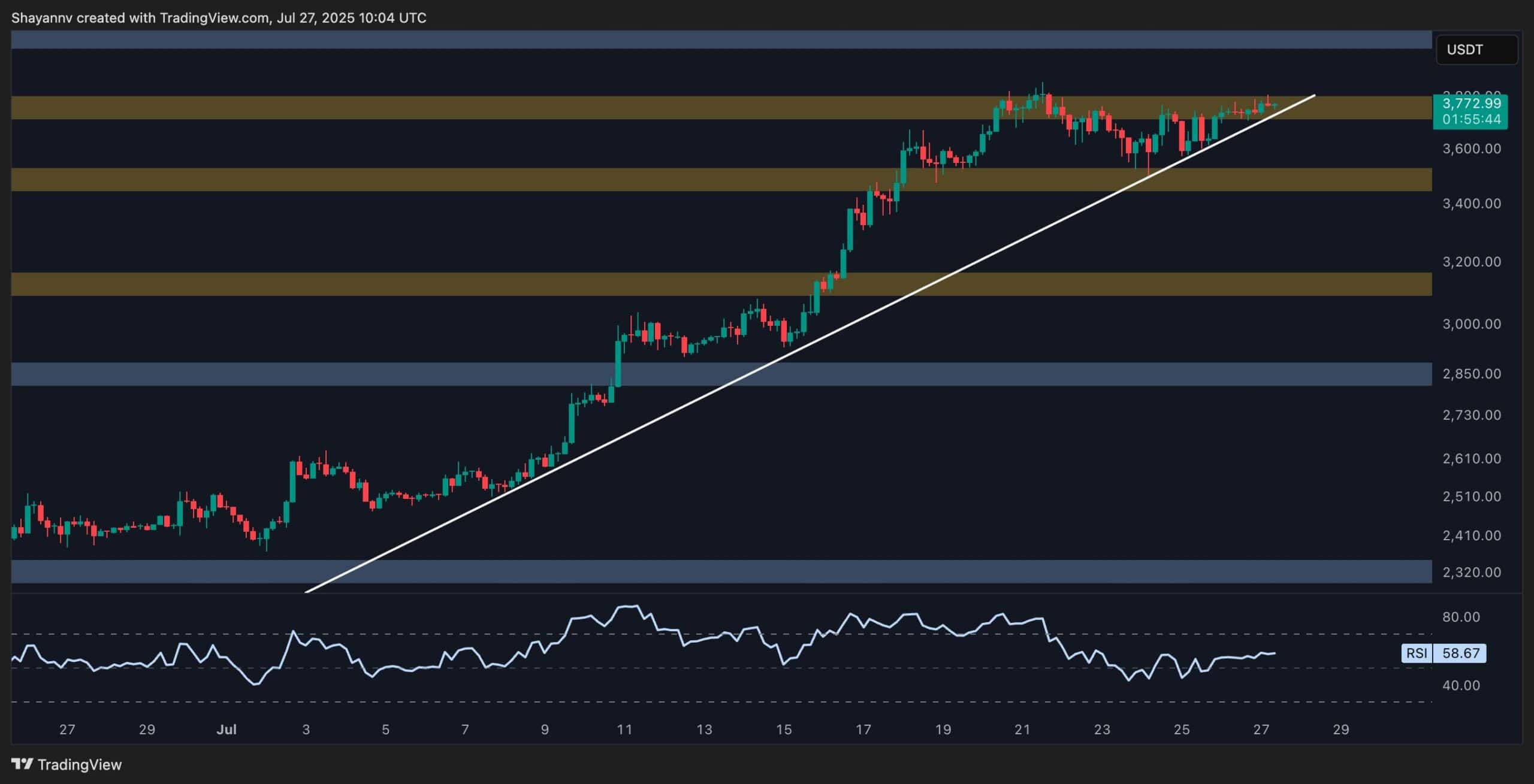Open the USDT currency selector
1534x784 pixels.
click(1476, 50)
